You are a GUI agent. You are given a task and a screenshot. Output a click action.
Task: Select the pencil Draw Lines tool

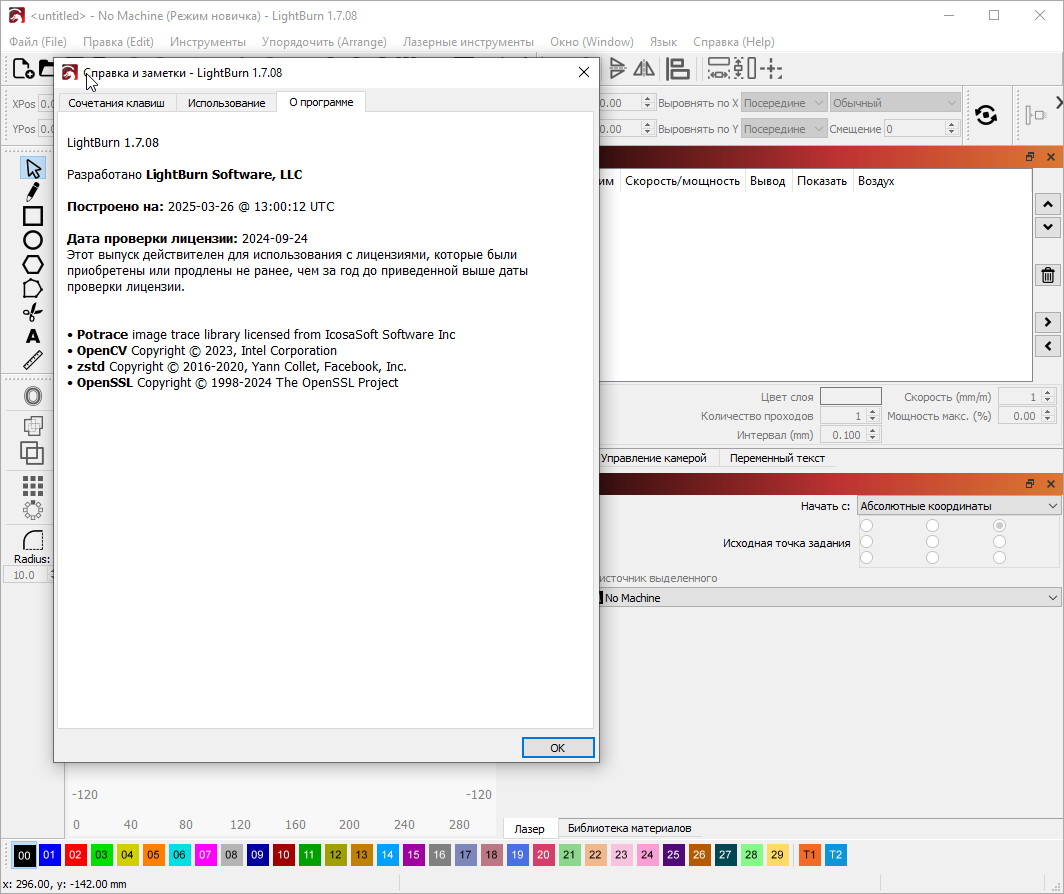pyautogui.click(x=33, y=192)
